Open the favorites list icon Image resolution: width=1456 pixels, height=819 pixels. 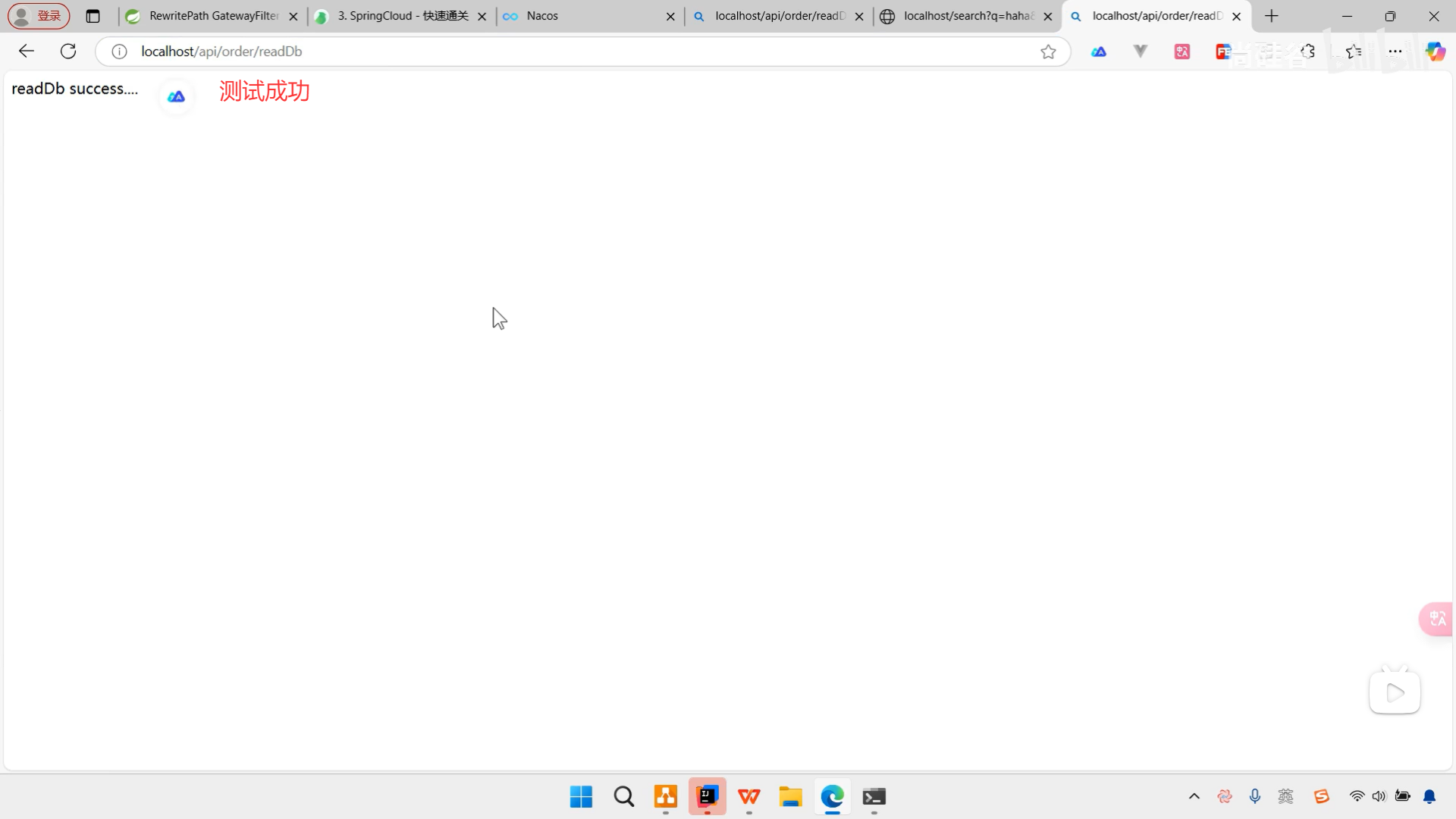[x=1354, y=51]
